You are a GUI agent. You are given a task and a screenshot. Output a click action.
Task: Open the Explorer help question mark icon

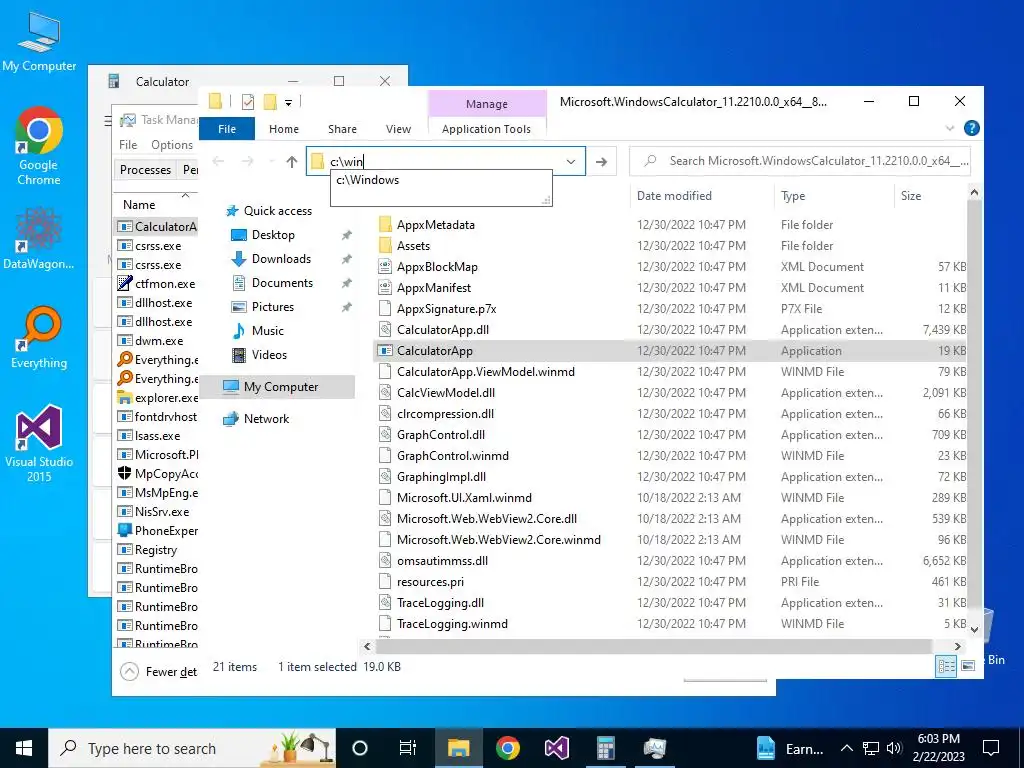coord(972,128)
